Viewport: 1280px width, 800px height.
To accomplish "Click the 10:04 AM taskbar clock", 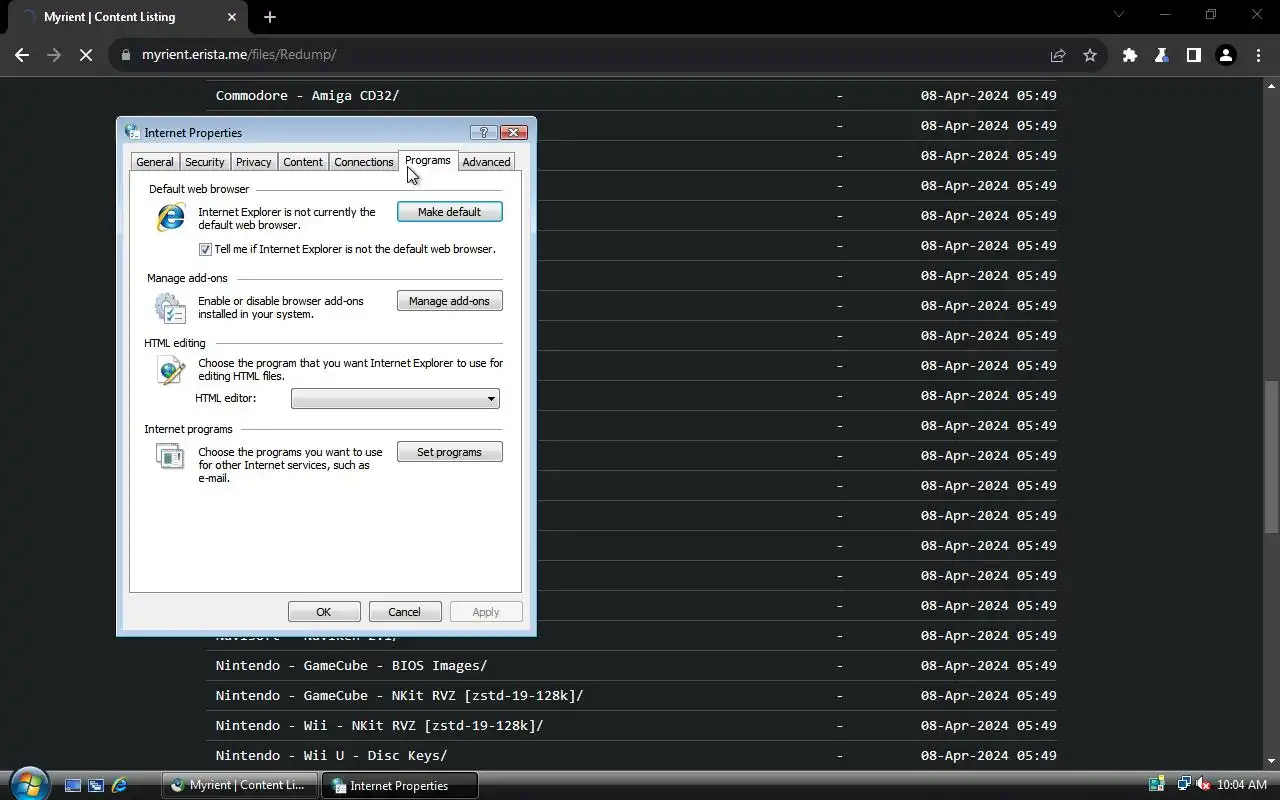I will pos(1242,785).
